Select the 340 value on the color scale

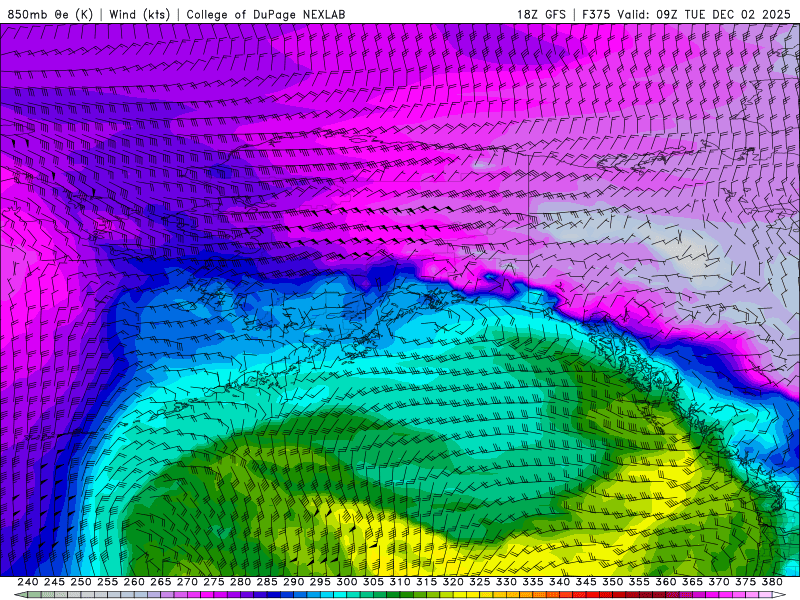tap(560, 582)
